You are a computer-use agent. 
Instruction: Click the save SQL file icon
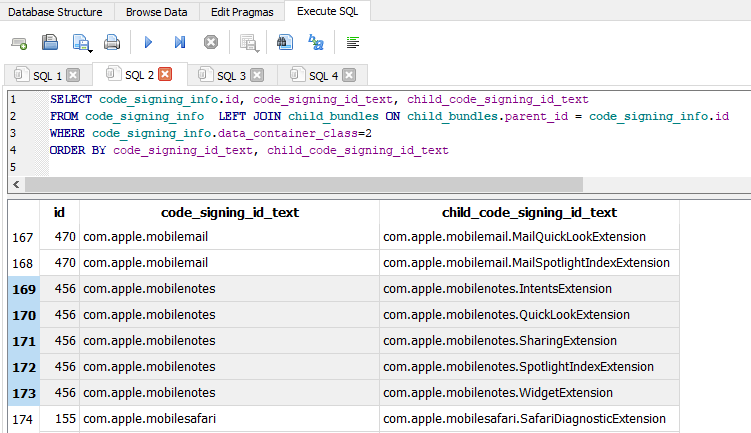[x=82, y=43]
